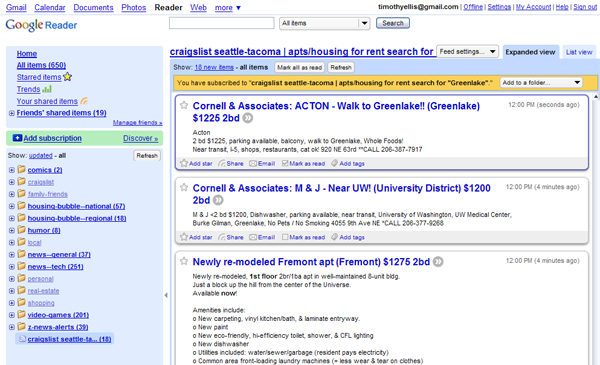The image size is (600, 365).
Task: Click Share on the M & J Near UW post
Action: (231, 237)
